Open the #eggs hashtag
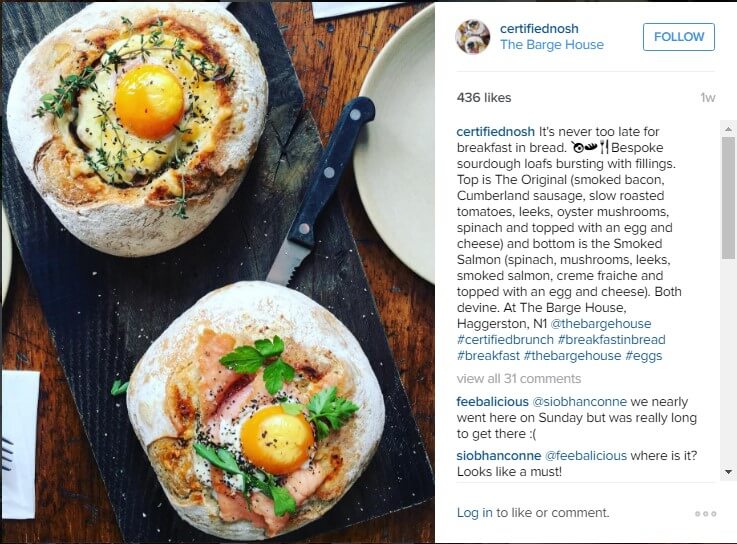The height and width of the screenshot is (544, 737). pyautogui.click(x=643, y=355)
